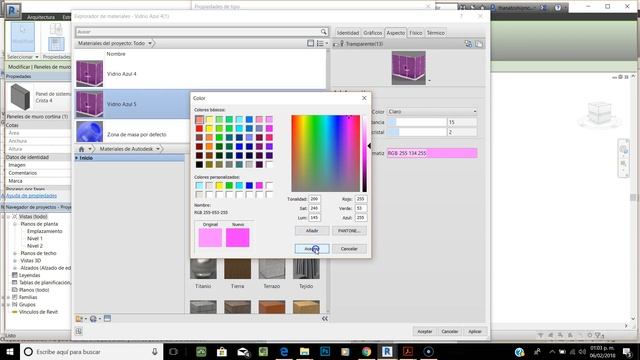Click the library home icon
This screenshot has width=640, height=360.
[x=82, y=149]
